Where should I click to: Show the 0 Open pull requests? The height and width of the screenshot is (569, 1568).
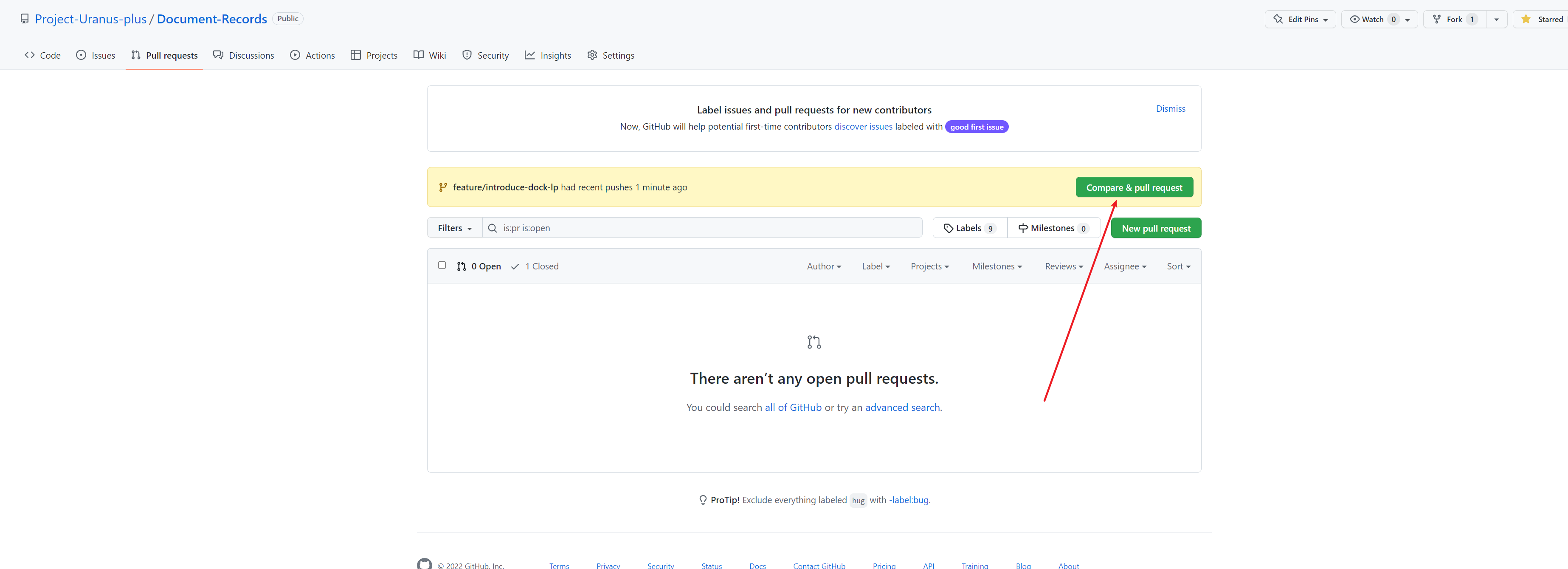[x=479, y=267]
